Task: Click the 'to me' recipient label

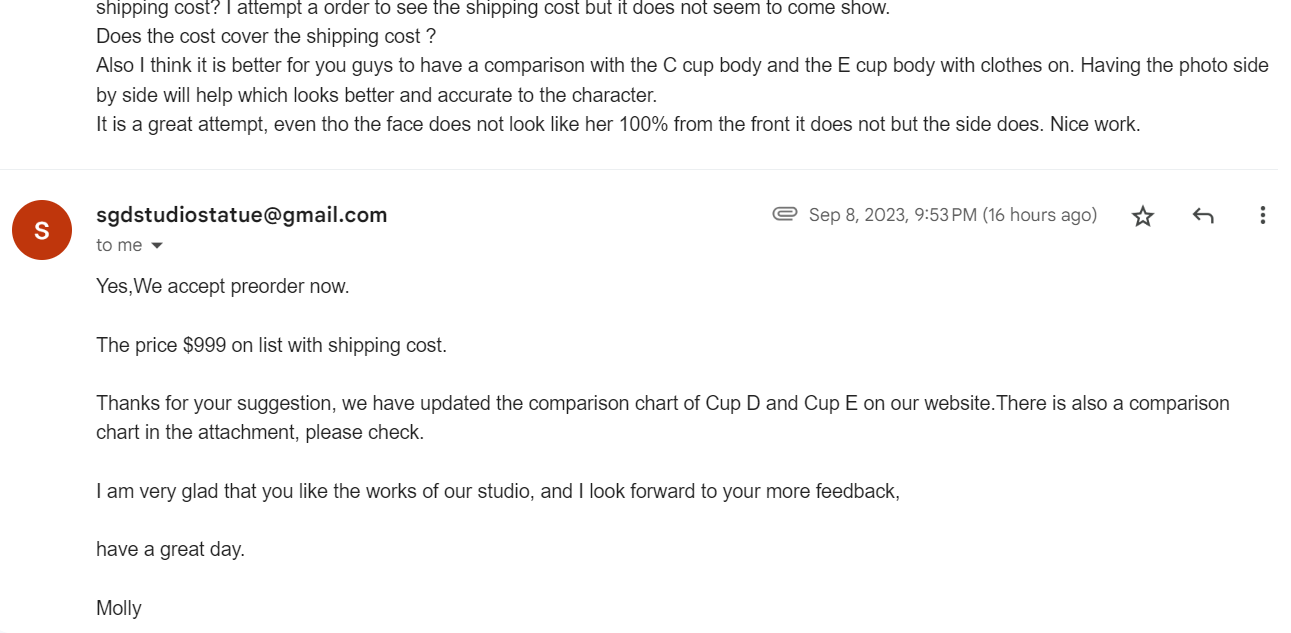Action: coord(119,246)
